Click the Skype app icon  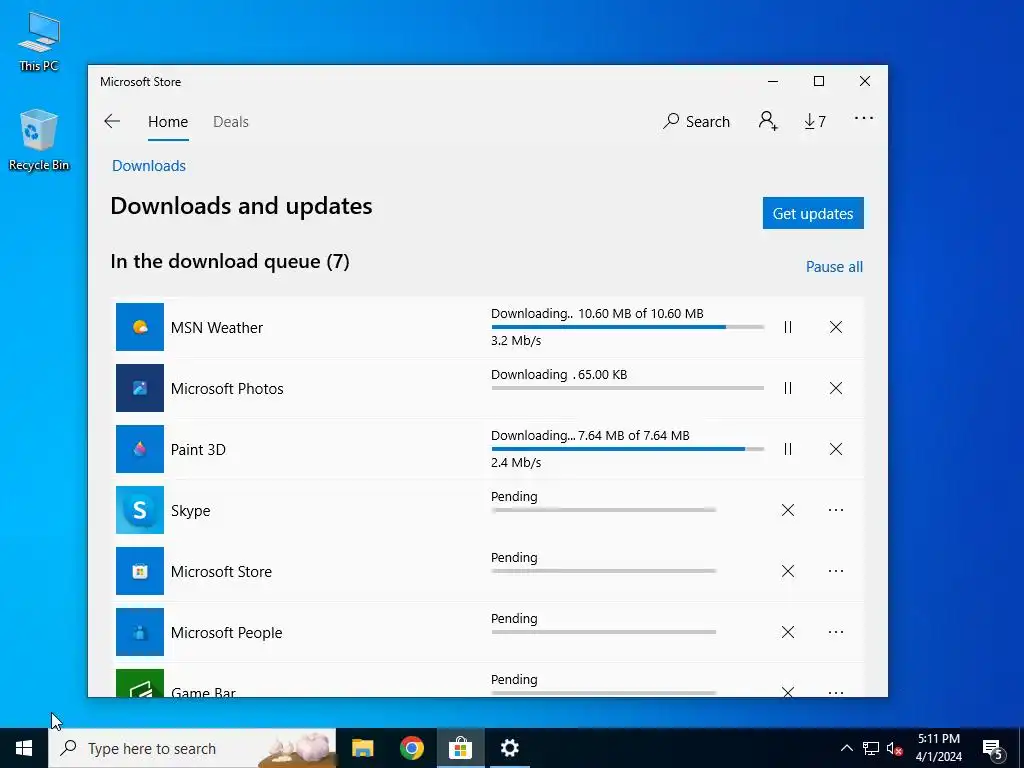140,510
